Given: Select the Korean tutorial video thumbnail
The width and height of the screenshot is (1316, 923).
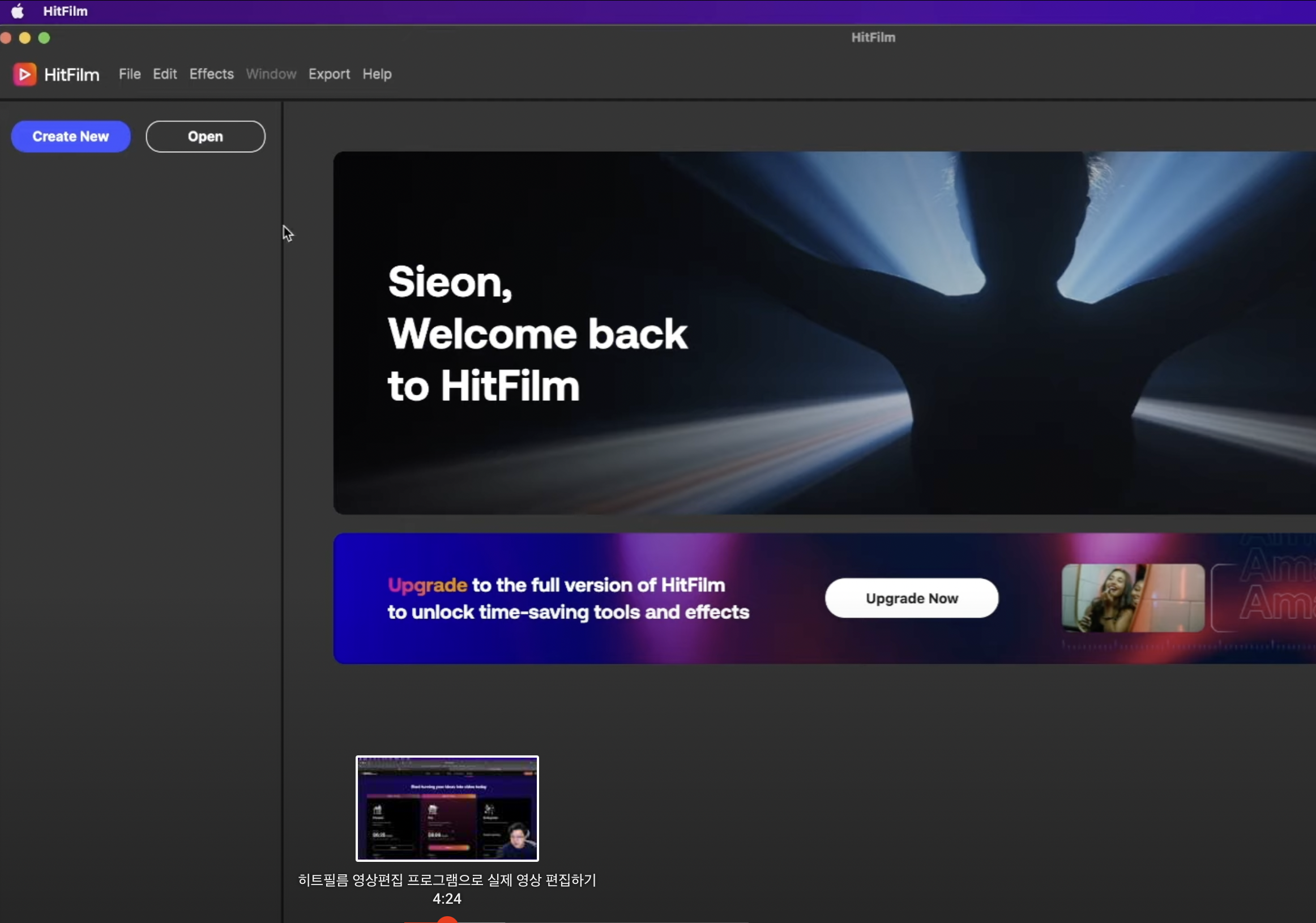Looking at the screenshot, I should 447,809.
